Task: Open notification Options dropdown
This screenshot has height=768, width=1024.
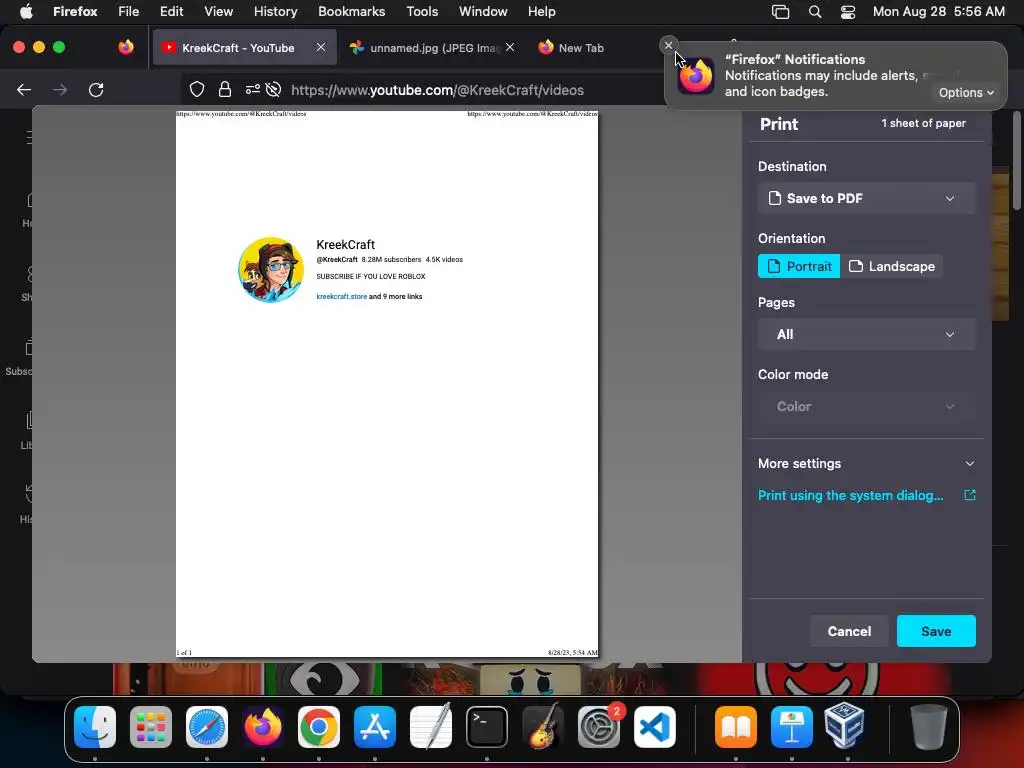Action: coord(967,93)
